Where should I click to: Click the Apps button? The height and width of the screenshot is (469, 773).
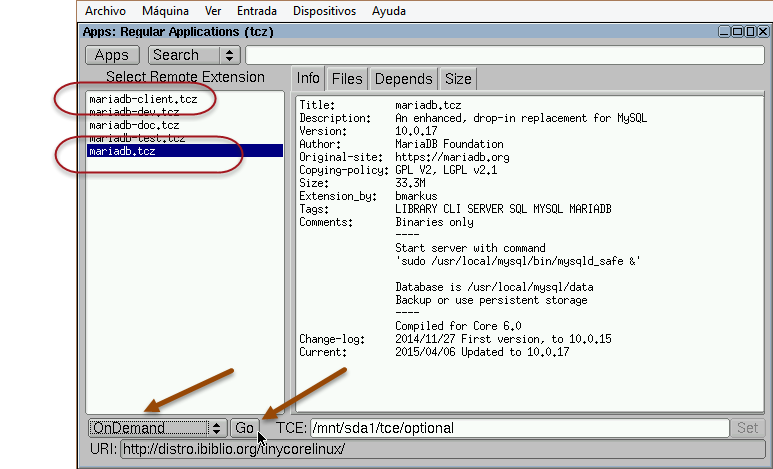(112, 55)
